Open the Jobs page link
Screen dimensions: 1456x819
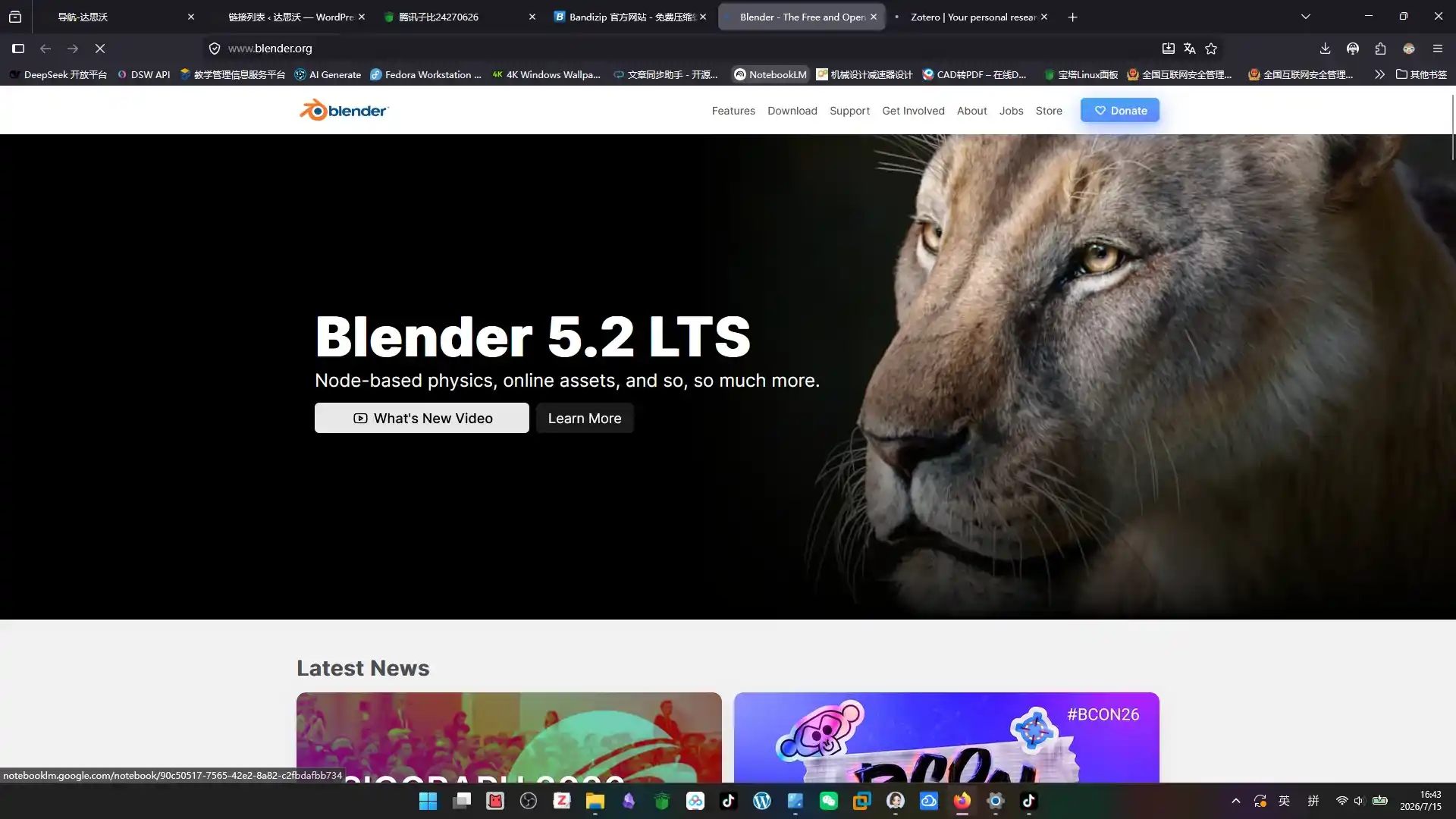pyautogui.click(x=1011, y=111)
